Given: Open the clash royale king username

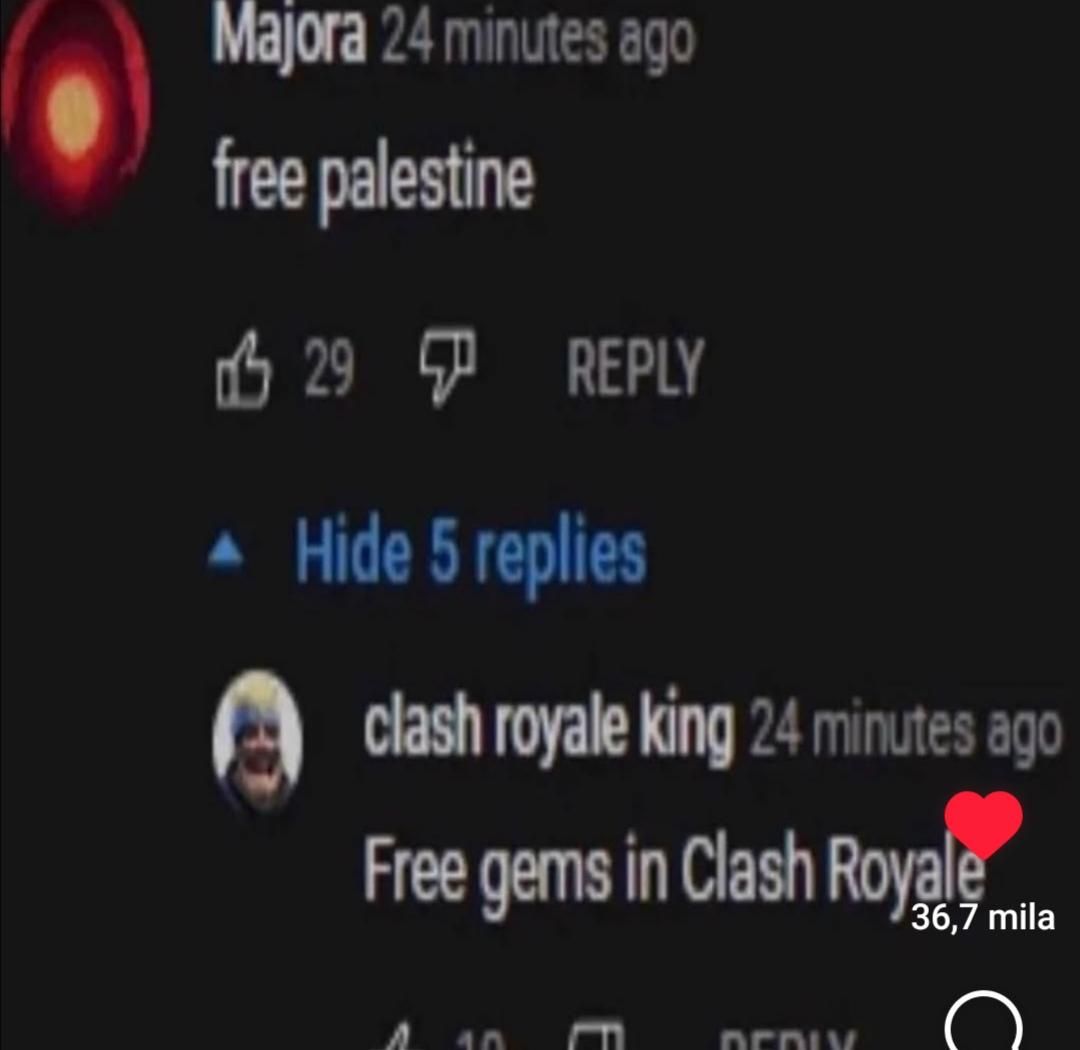Looking at the screenshot, I should coord(548,729).
